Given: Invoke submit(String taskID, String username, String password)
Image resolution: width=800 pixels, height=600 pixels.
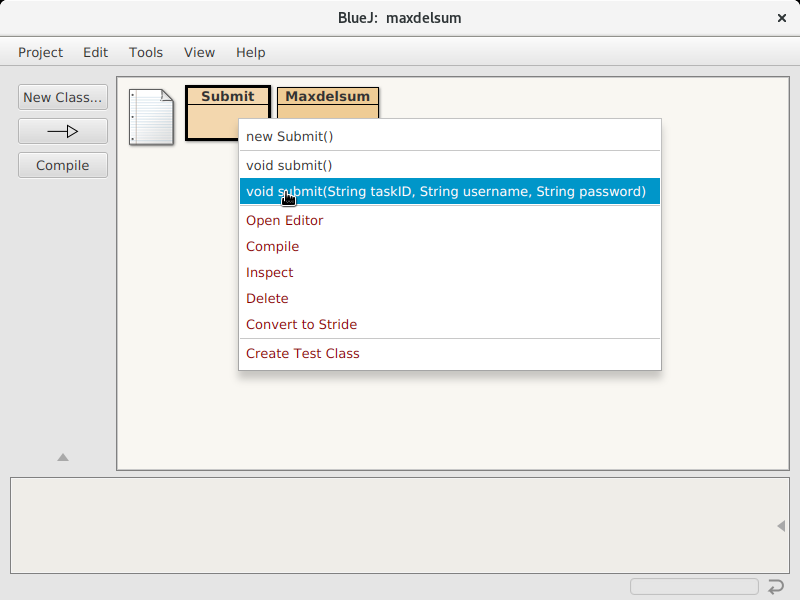Looking at the screenshot, I should tap(449, 191).
